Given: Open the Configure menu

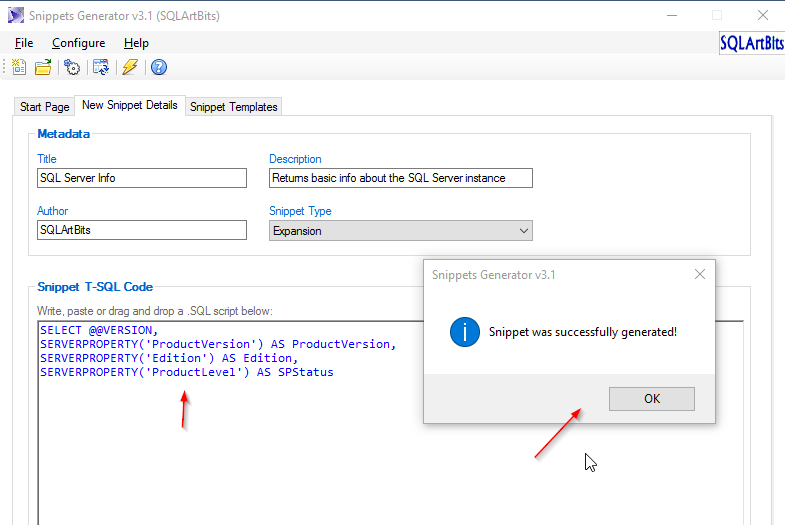Looking at the screenshot, I should click(78, 43).
